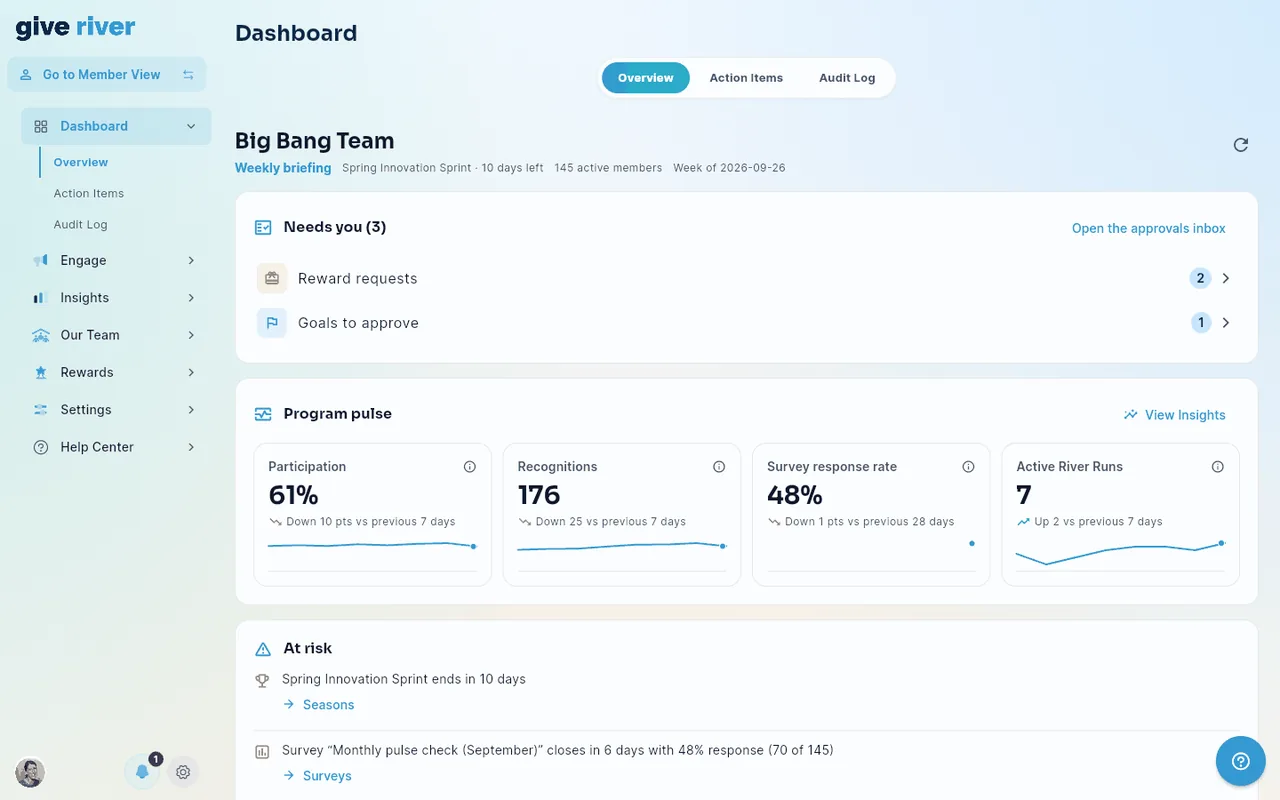Click the Reward requests gift icon
Viewport: 1280px width, 800px height.
pos(272,278)
